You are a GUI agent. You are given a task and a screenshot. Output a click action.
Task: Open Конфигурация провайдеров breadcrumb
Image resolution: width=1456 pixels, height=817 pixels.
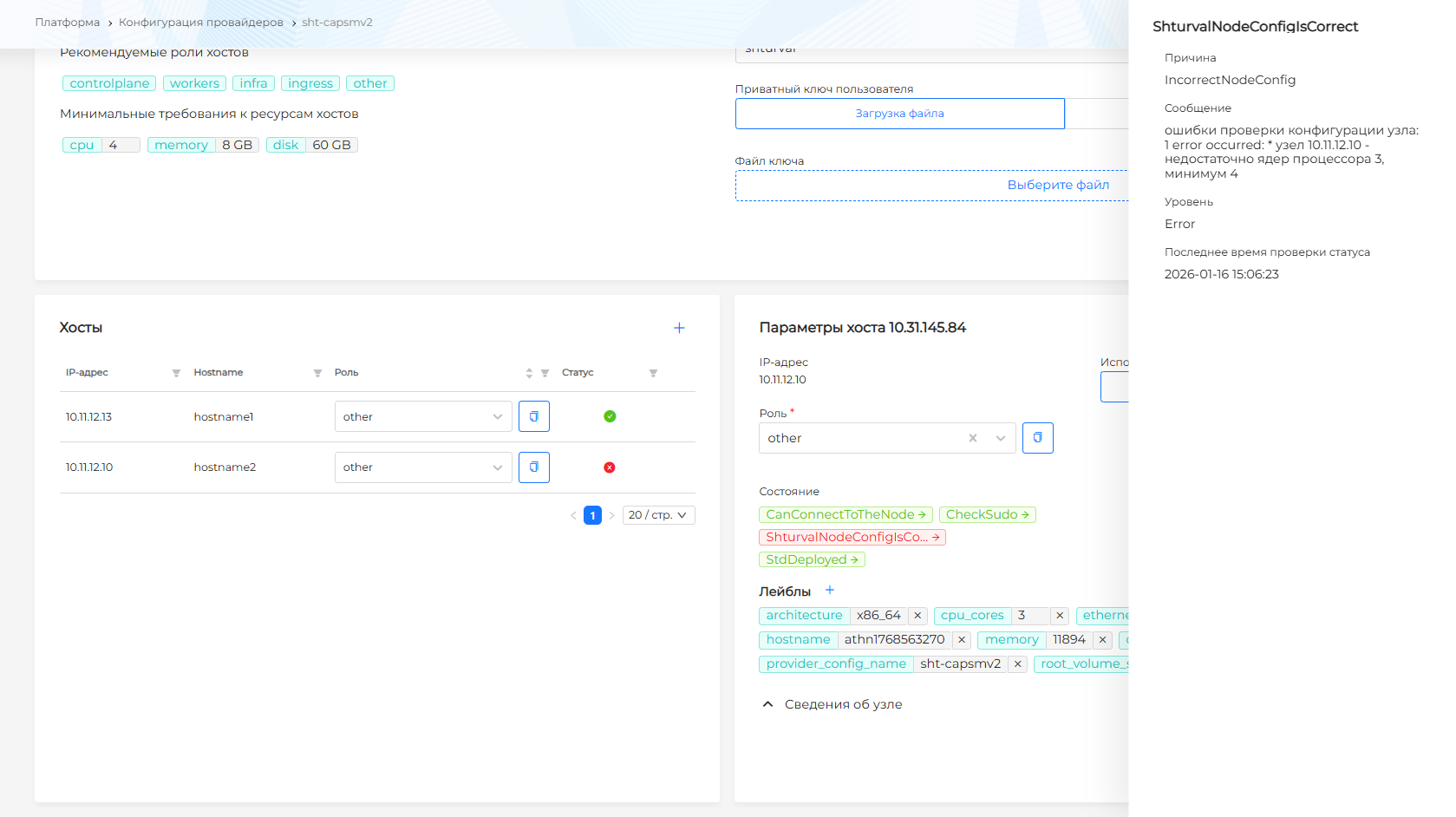[200, 23]
